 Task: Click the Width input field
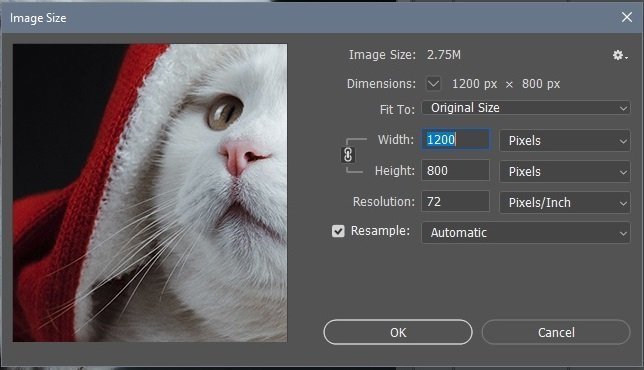click(x=455, y=140)
